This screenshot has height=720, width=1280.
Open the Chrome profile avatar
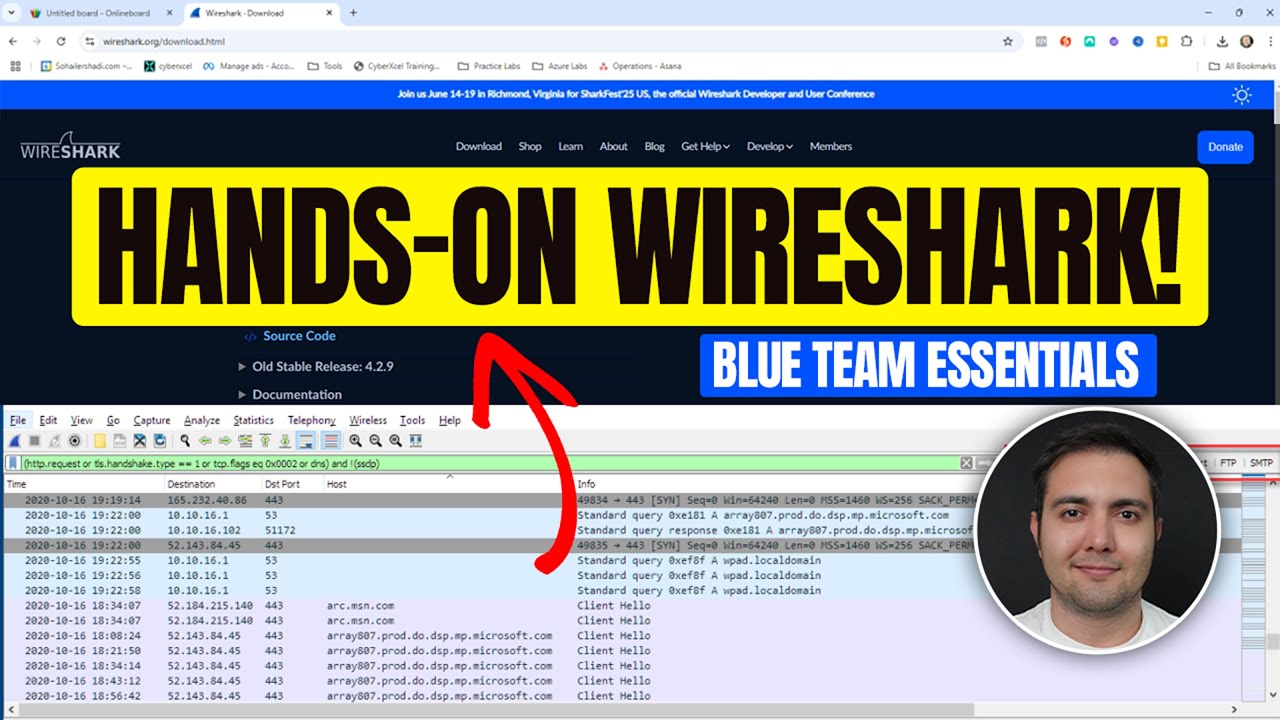(1246, 41)
